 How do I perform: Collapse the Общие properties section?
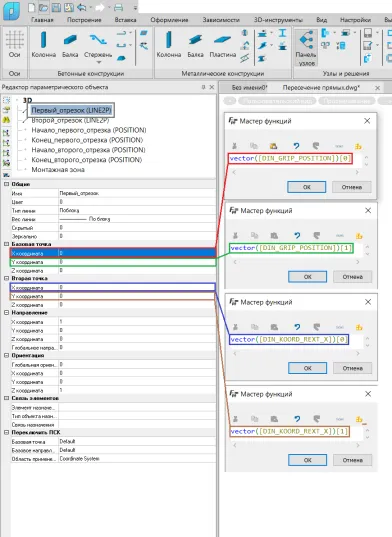[x=6, y=184]
